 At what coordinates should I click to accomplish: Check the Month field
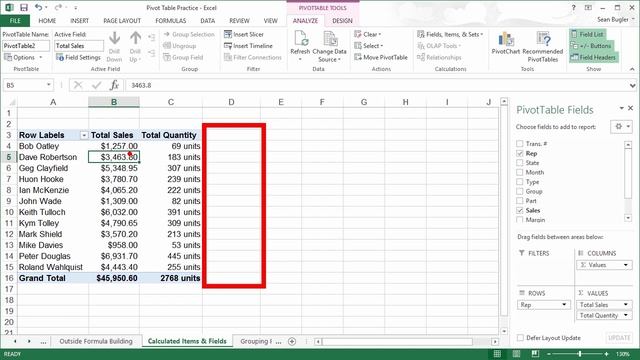[520, 172]
